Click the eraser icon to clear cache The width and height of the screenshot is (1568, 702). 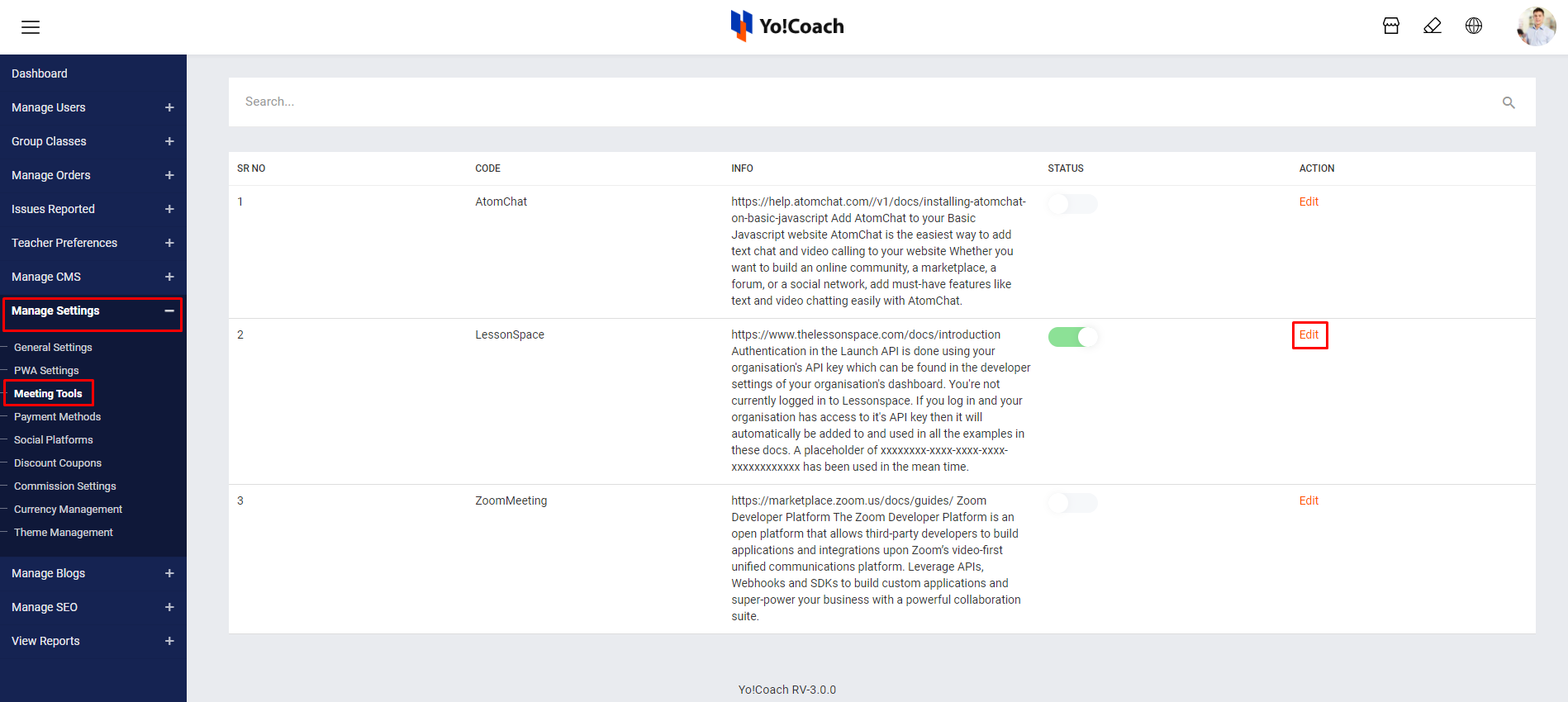pos(1433,26)
